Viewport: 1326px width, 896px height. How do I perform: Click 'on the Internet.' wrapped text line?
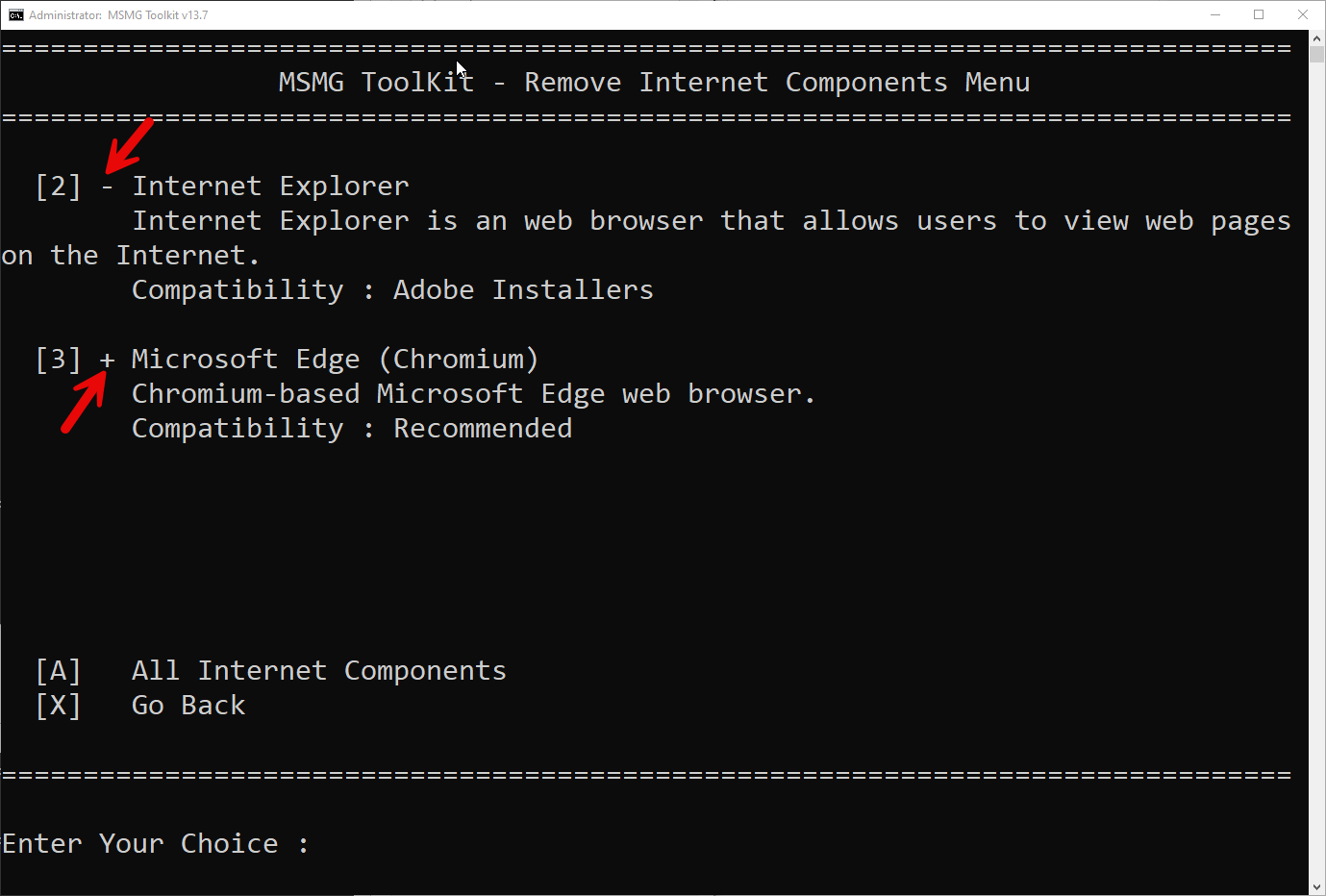tap(131, 256)
